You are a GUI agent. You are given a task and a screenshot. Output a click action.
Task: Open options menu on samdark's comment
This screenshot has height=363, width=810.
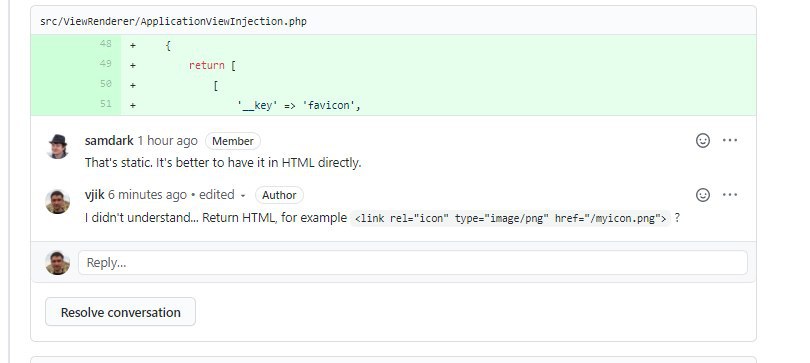(x=730, y=140)
